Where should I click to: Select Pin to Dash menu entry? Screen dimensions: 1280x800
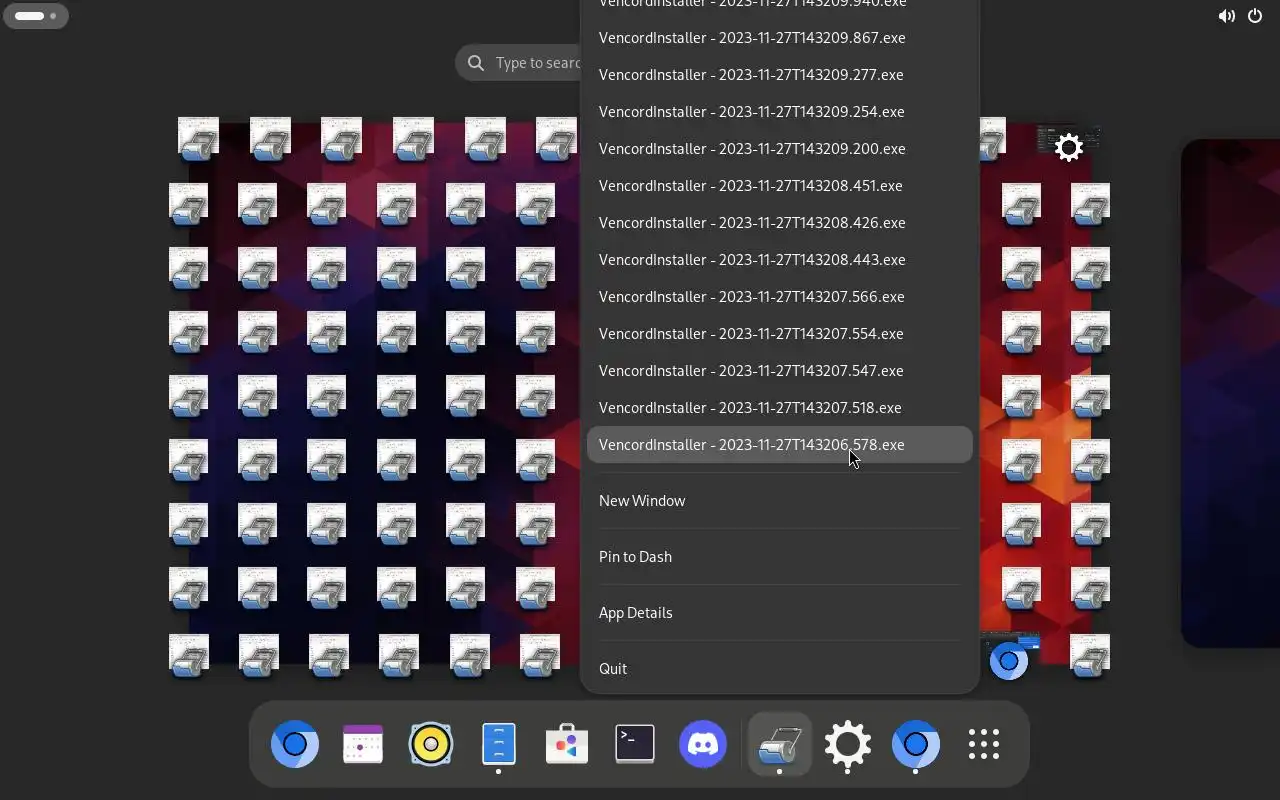[x=779, y=557]
